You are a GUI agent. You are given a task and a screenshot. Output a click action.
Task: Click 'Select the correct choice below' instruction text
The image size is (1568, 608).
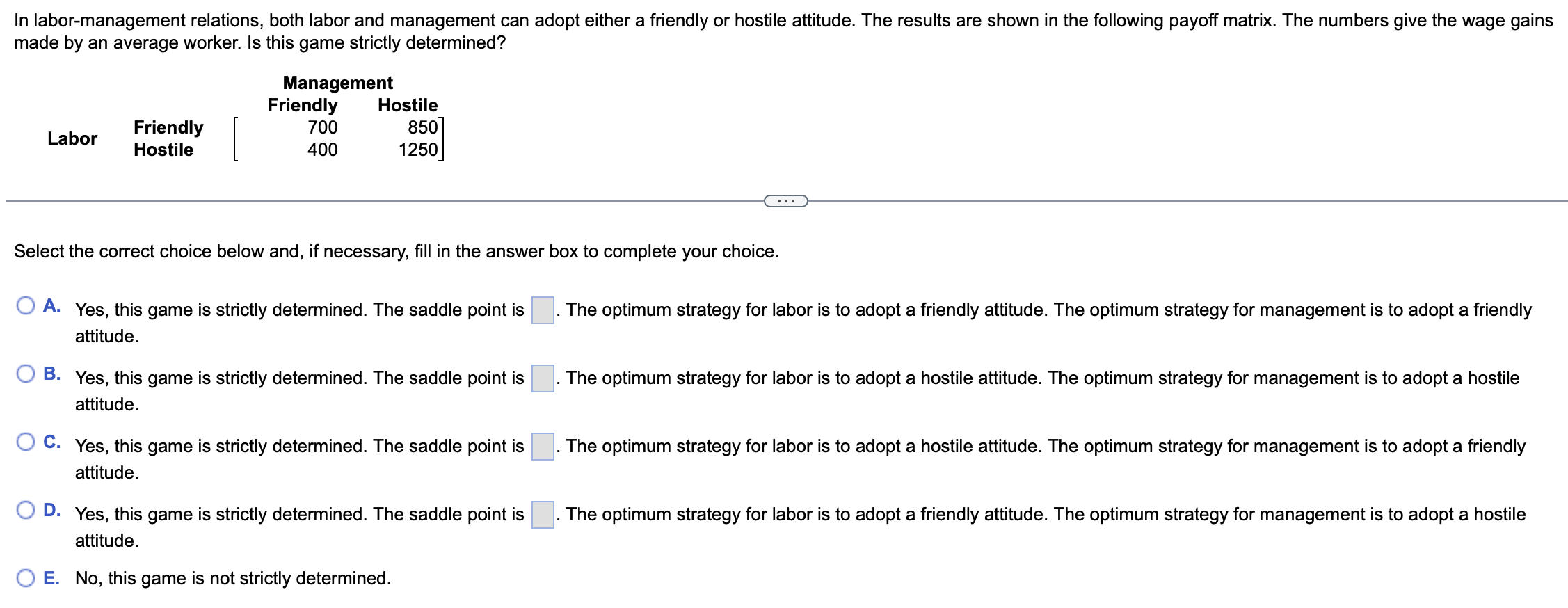[x=397, y=251]
